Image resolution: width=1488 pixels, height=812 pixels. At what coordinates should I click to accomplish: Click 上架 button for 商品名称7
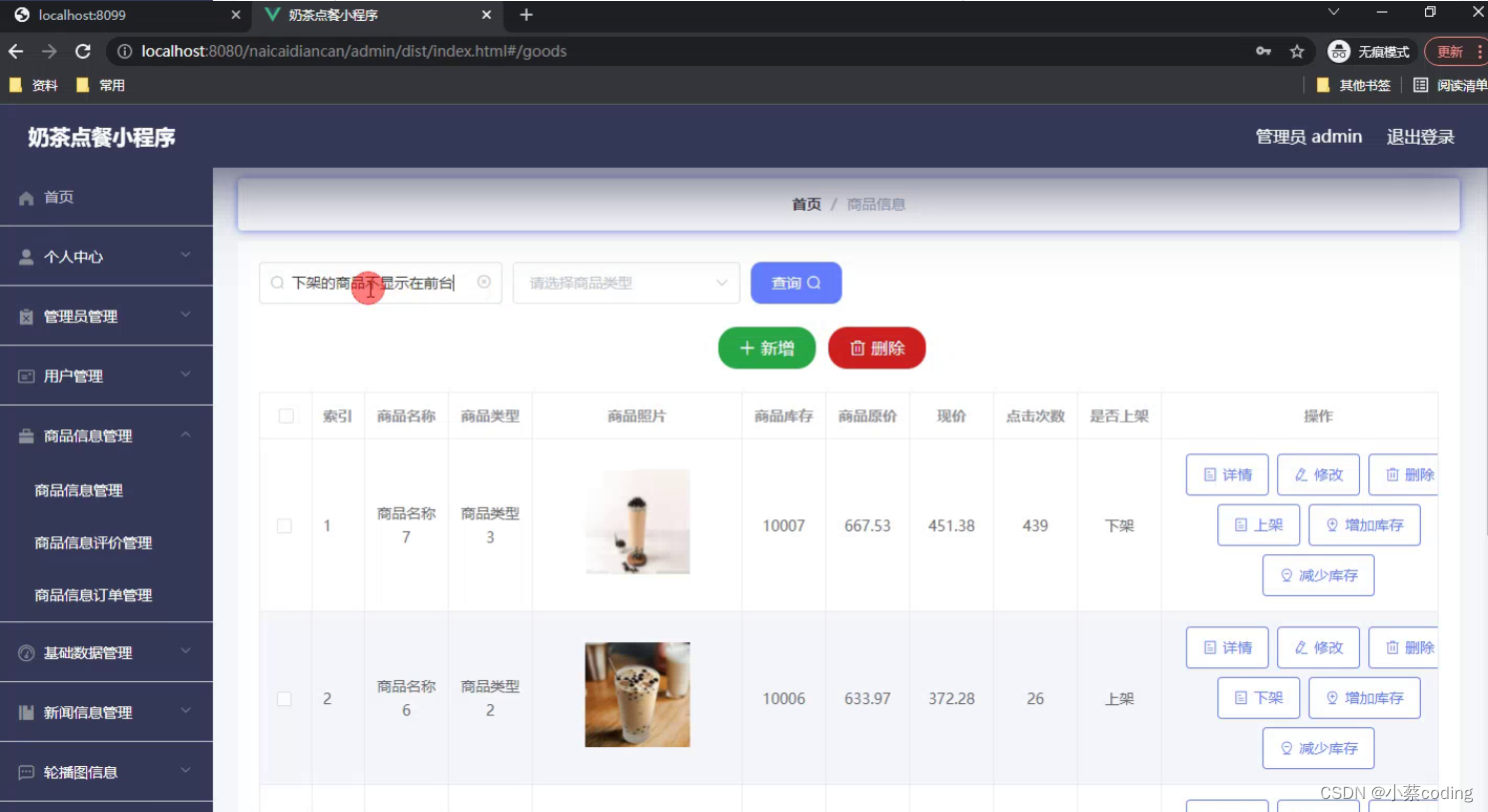1258,524
